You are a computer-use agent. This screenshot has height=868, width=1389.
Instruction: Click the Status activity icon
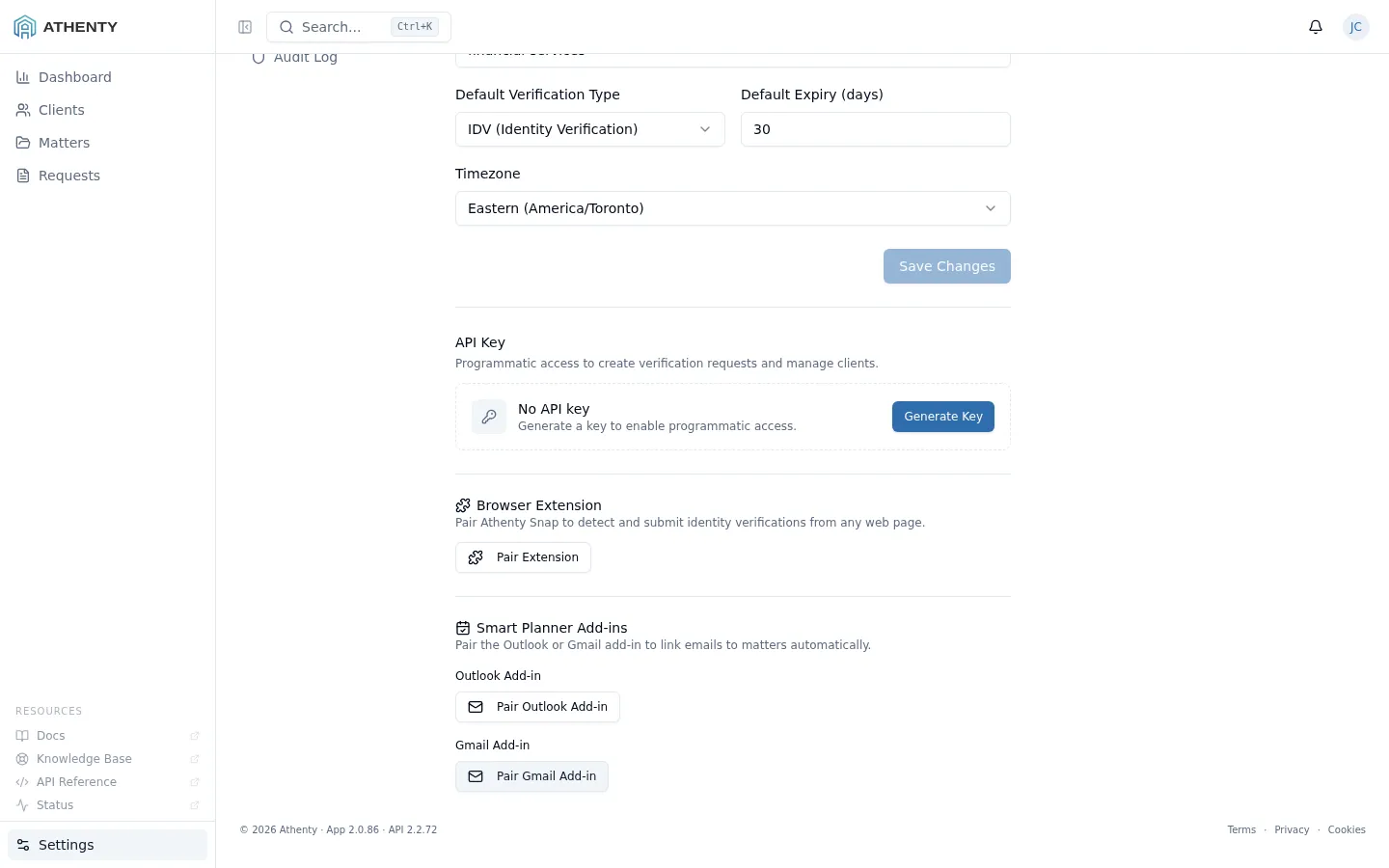tap(22, 805)
